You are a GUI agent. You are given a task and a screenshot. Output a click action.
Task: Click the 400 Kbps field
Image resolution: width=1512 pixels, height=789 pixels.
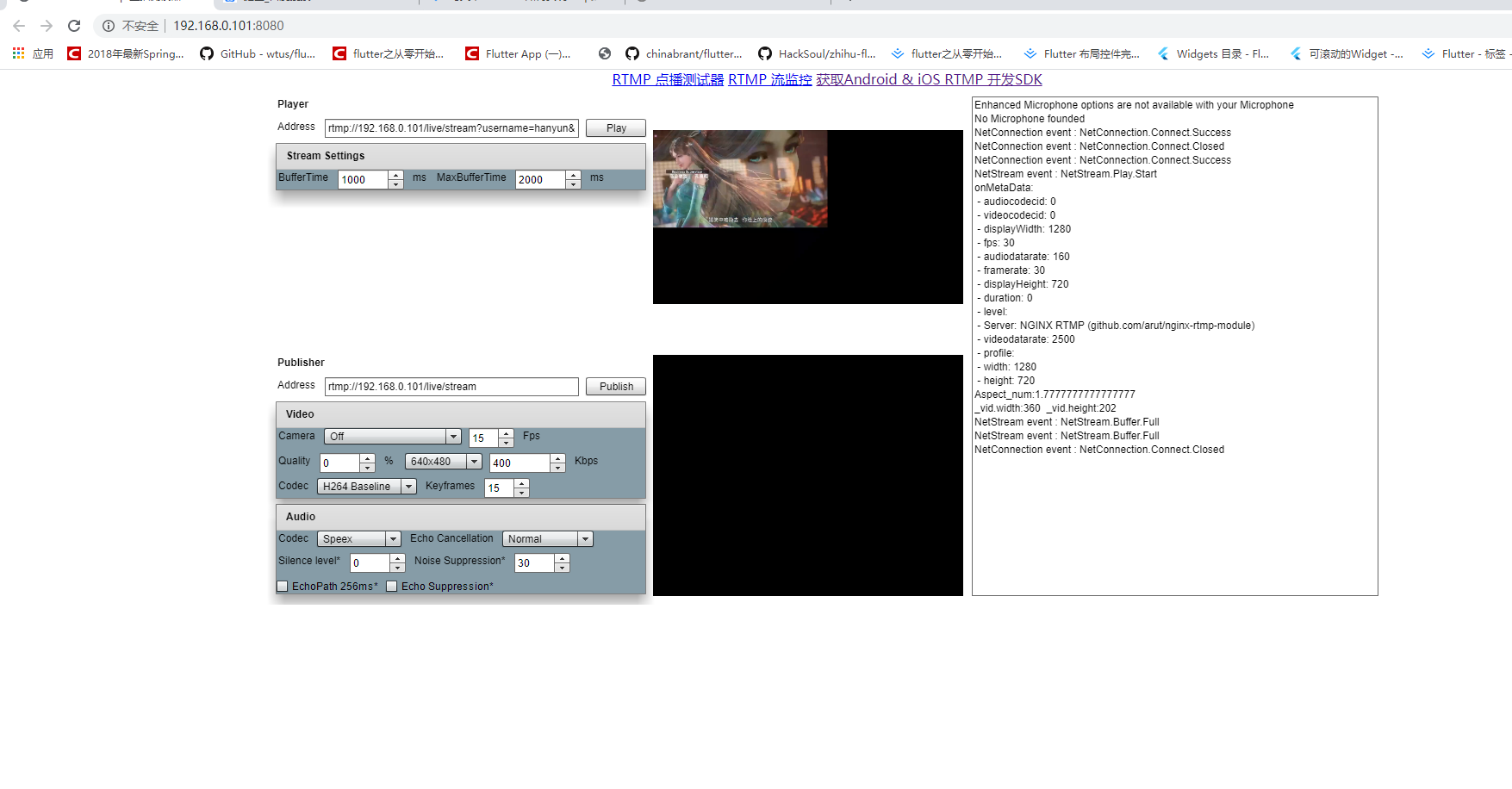pyautogui.click(x=520, y=463)
